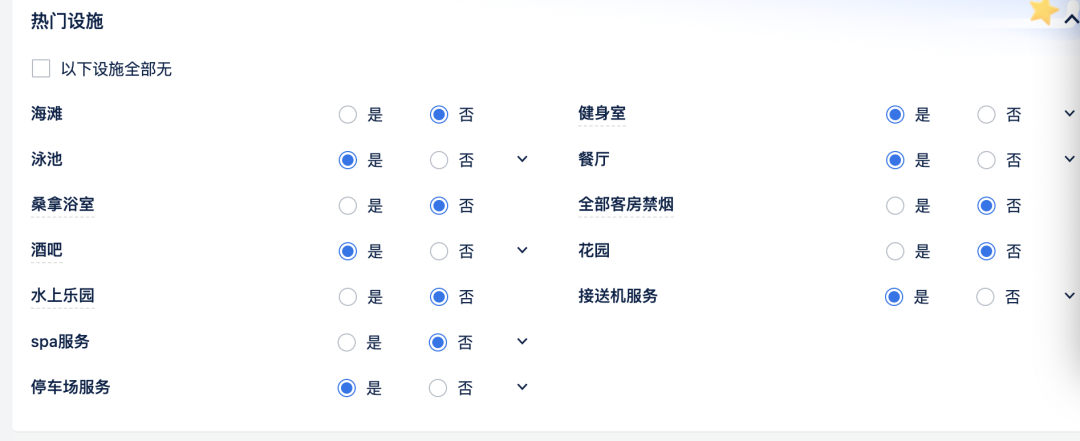Viewport: 1080px width, 441px height.
Task: Expand the spa服务 details chevron
Action: pyautogui.click(x=522, y=341)
